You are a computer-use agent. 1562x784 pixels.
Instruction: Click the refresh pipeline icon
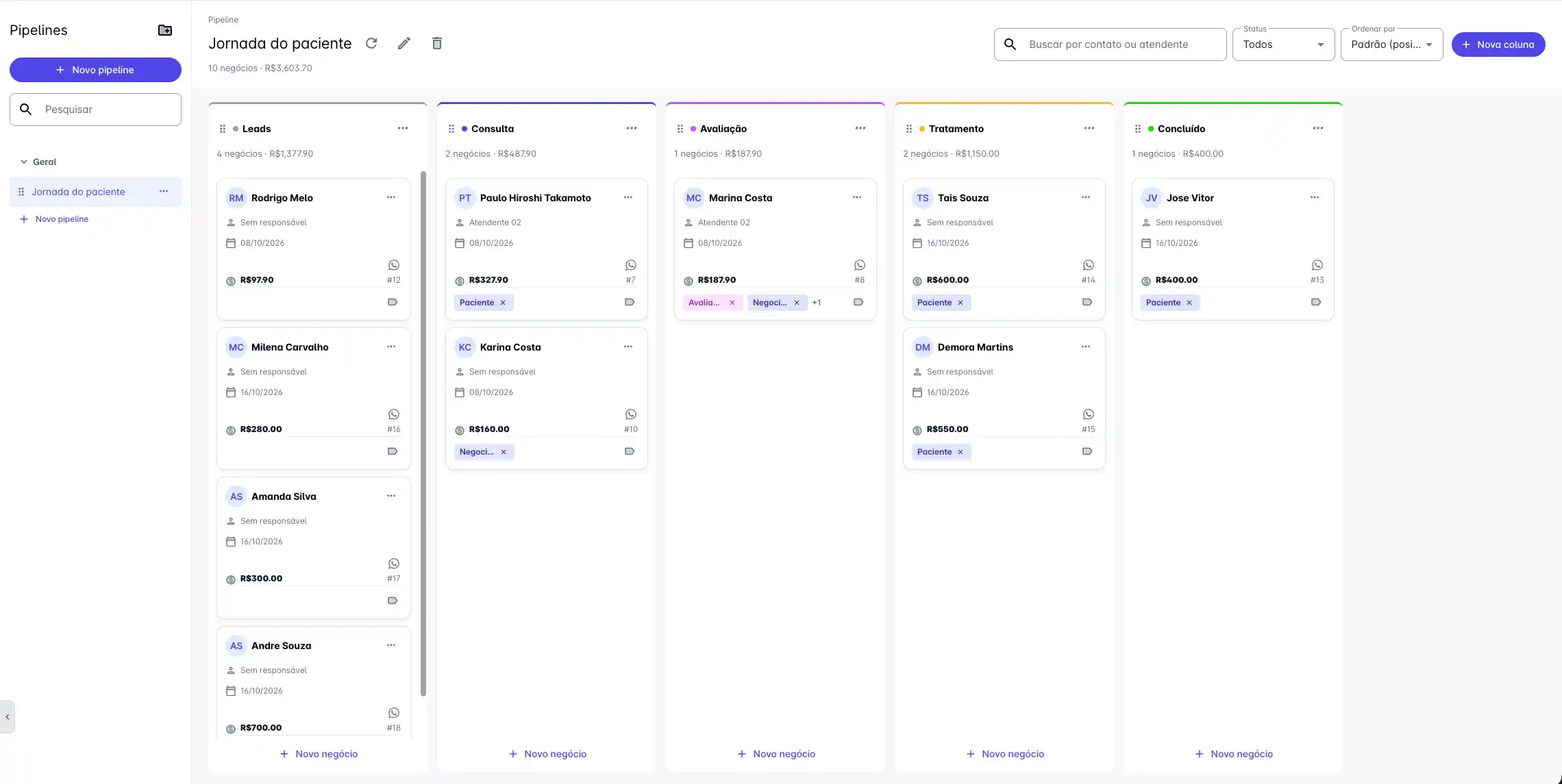371,43
